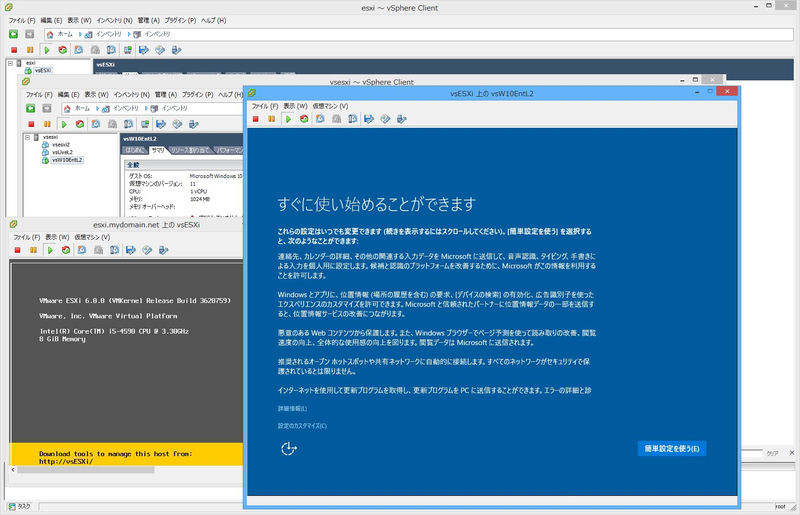Click タスク button in esxi client status bar
This screenshot has width=800, height=515.
20,507
